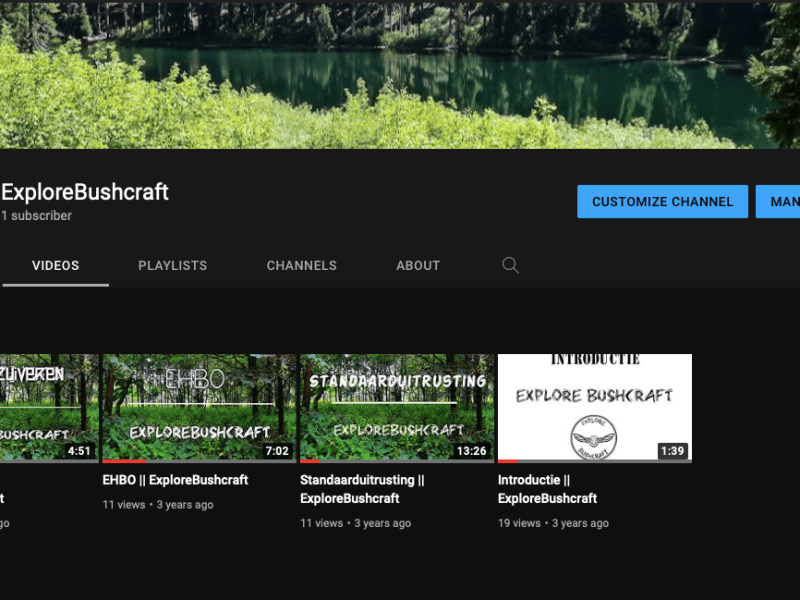The height and width of the screenshot is (600, 800).
Task: Switch to the PLAYLISTS tab
Action: 172,265
